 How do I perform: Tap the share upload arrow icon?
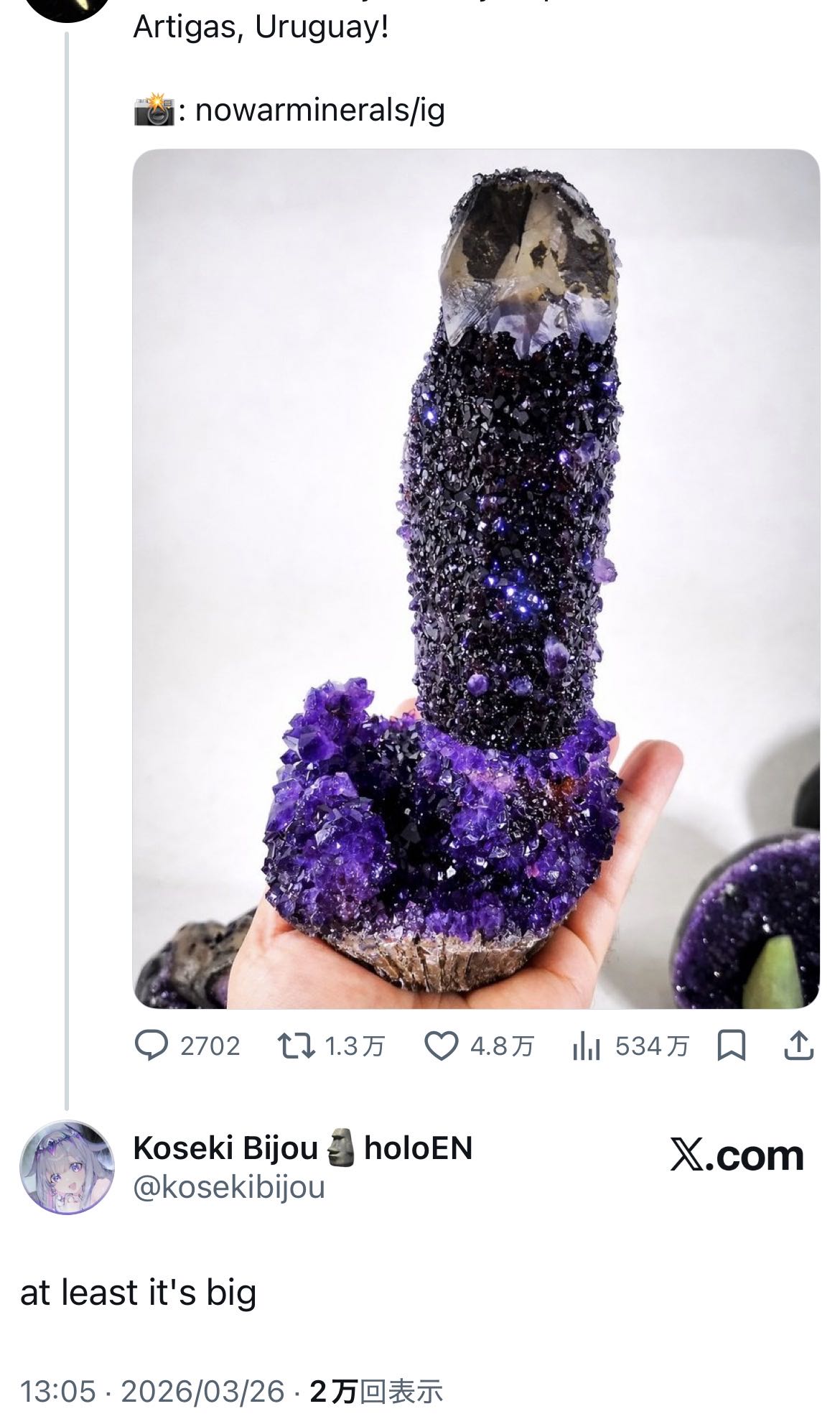click(798, 1046)
